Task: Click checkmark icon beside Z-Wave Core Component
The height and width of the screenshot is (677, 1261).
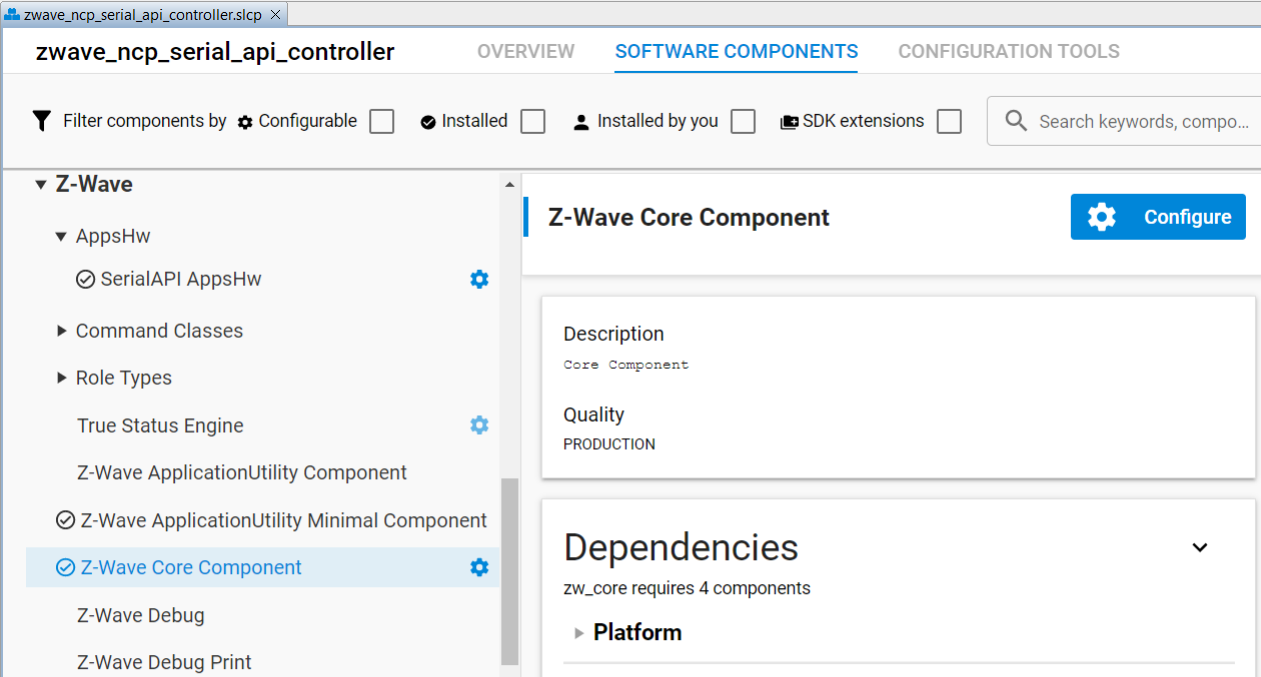Action: click(65, 567)
